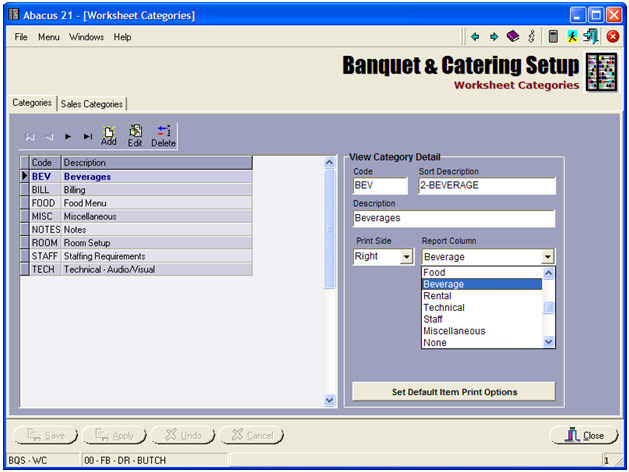
Task: Click the Description input field
Action: point(454,218)
